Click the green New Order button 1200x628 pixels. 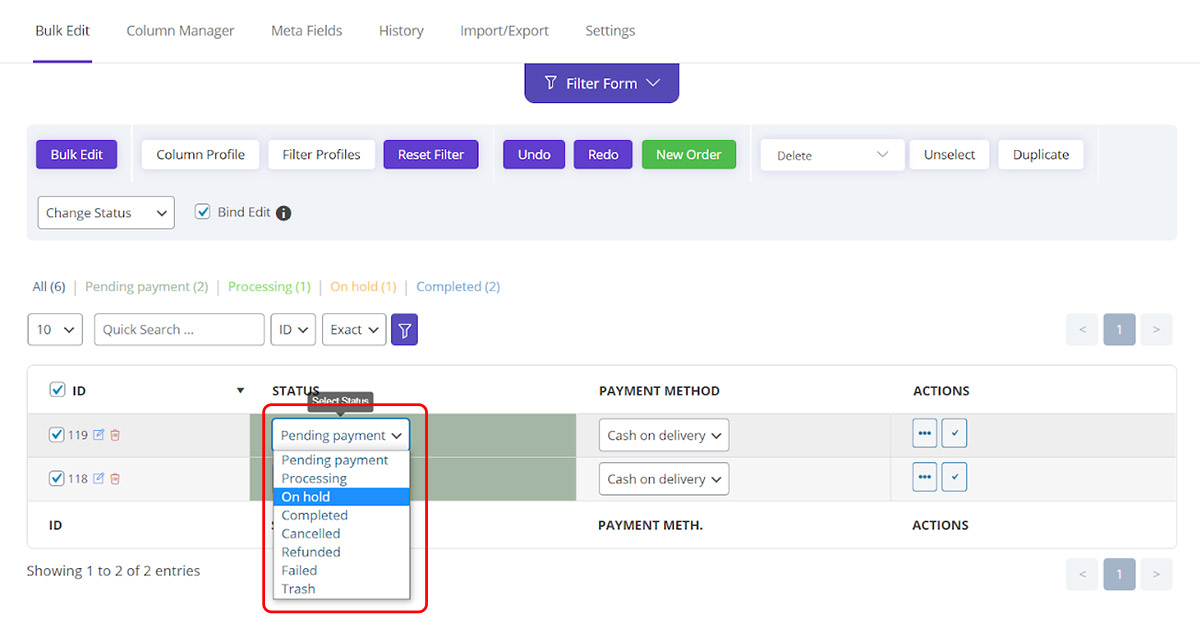click(x=688, y=154)
